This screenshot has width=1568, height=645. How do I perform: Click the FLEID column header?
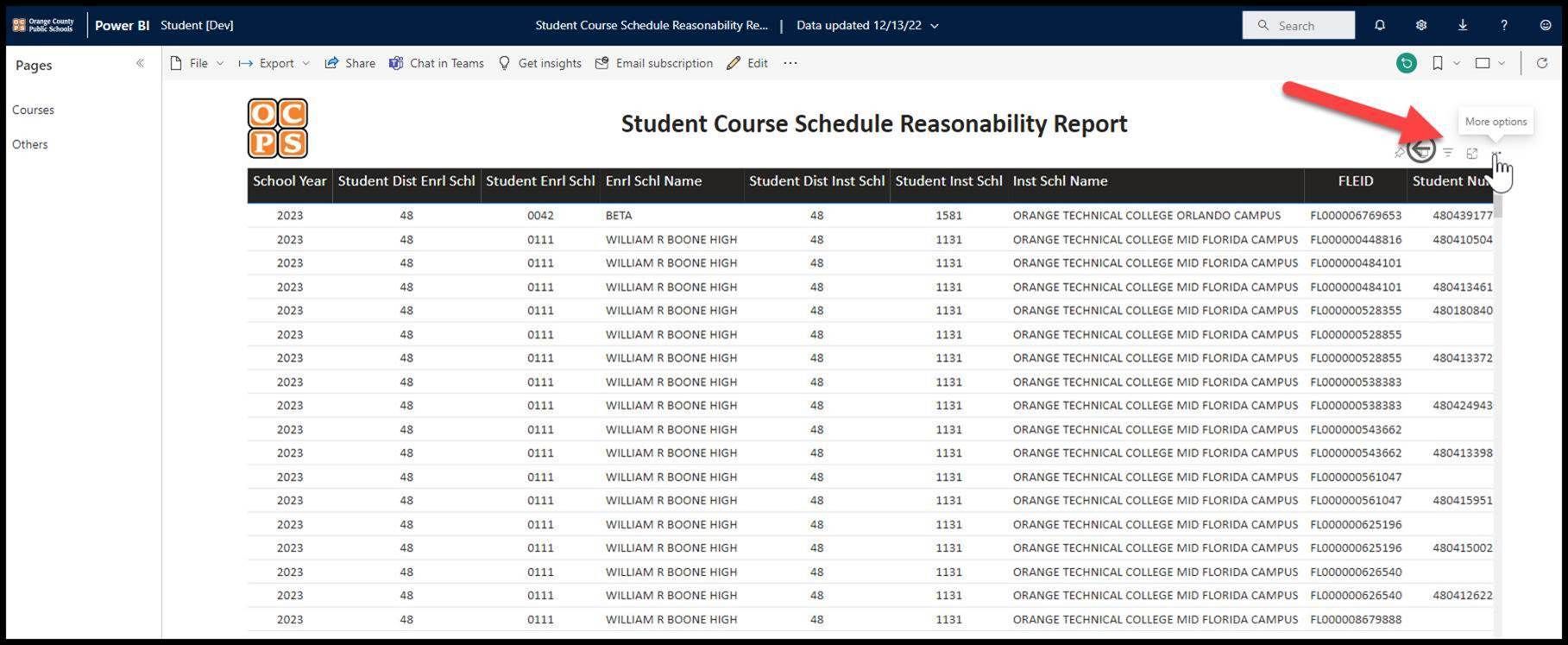click(1356, 181)
